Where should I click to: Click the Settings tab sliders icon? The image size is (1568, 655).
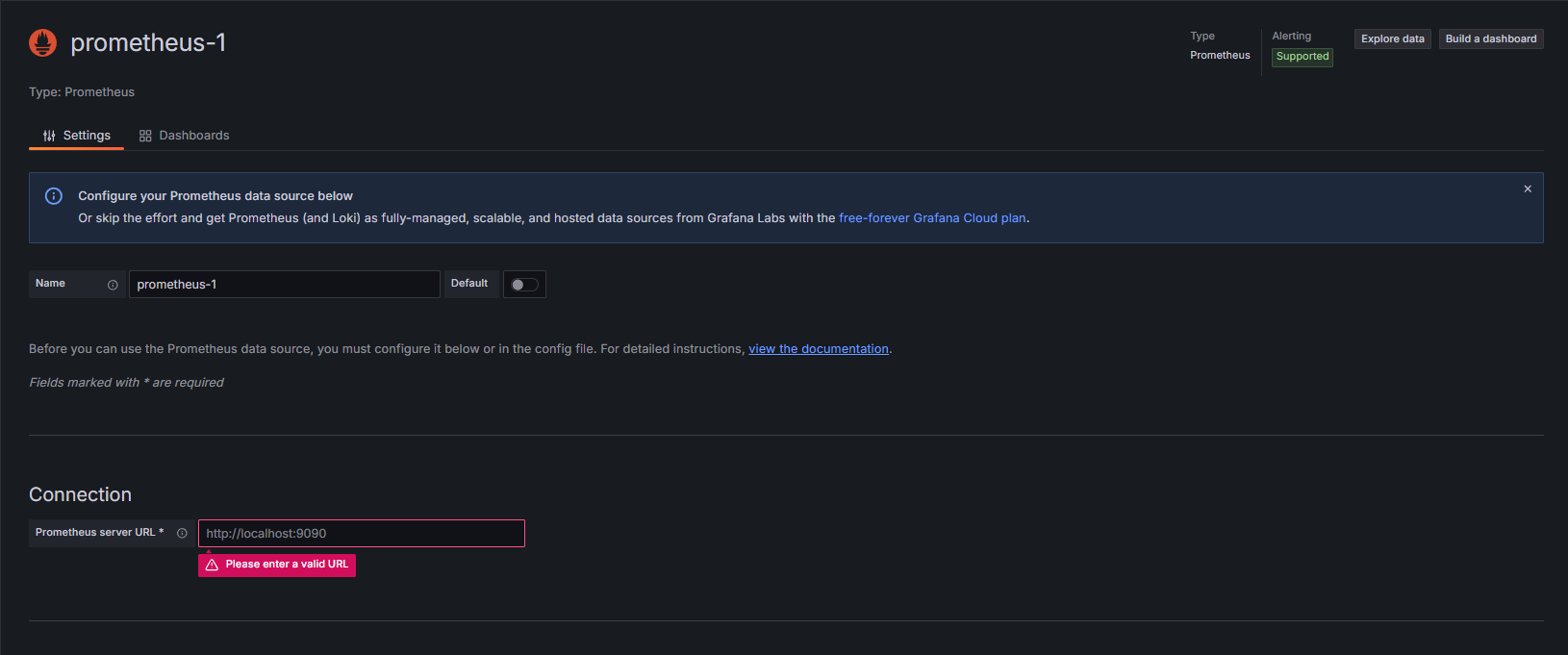(49, 136)
